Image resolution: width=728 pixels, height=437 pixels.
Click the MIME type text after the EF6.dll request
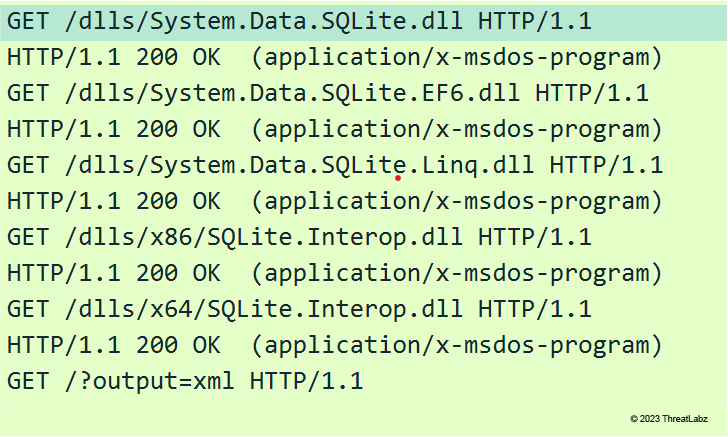[x=457, y=129]
